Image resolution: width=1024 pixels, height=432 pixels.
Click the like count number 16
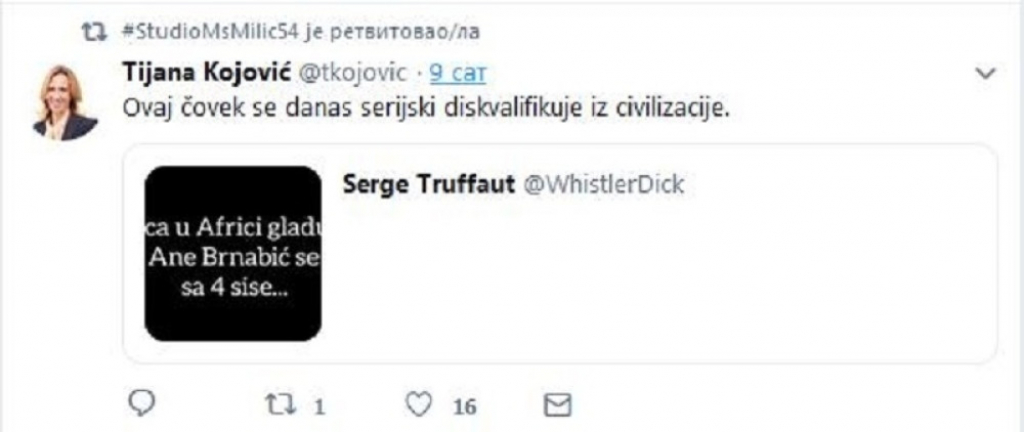(x=464, y=408)
